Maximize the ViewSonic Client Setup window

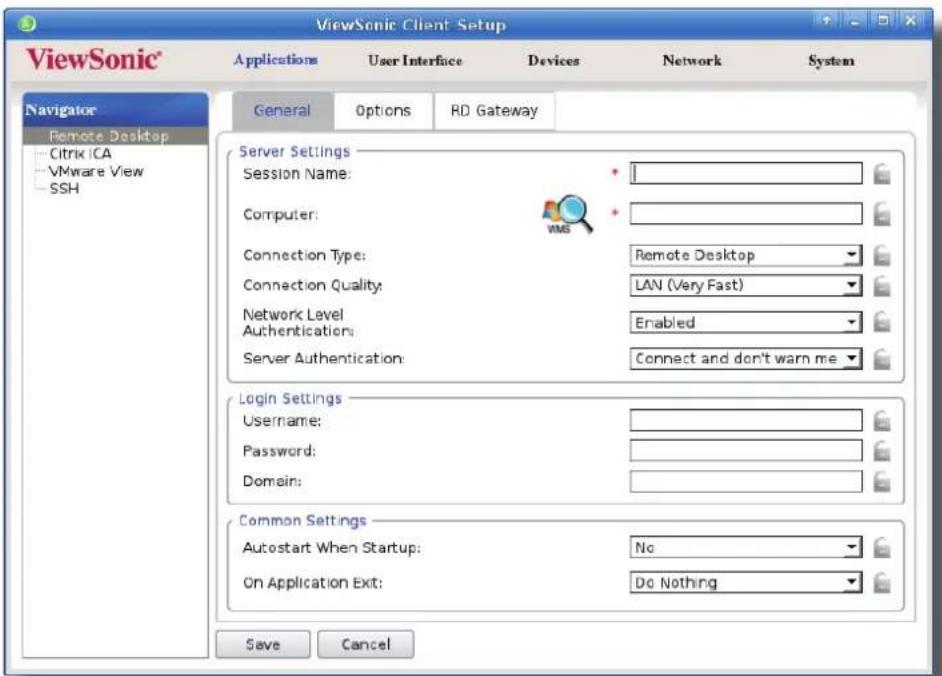pyautogui.click(x=883, y=21)
